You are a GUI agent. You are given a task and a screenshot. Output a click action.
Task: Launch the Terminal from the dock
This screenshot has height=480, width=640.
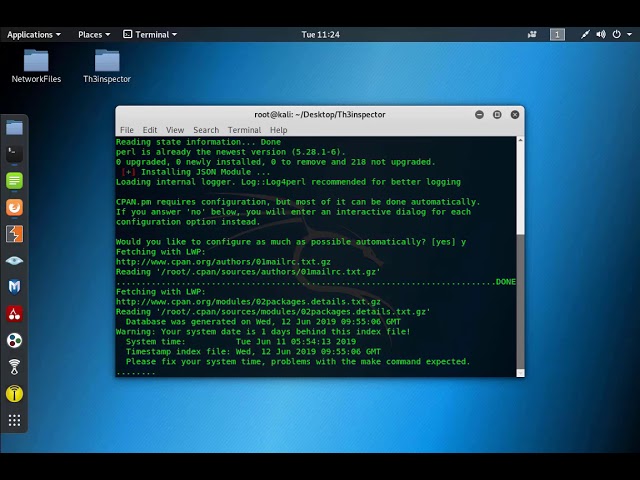(x=14, y=154)
